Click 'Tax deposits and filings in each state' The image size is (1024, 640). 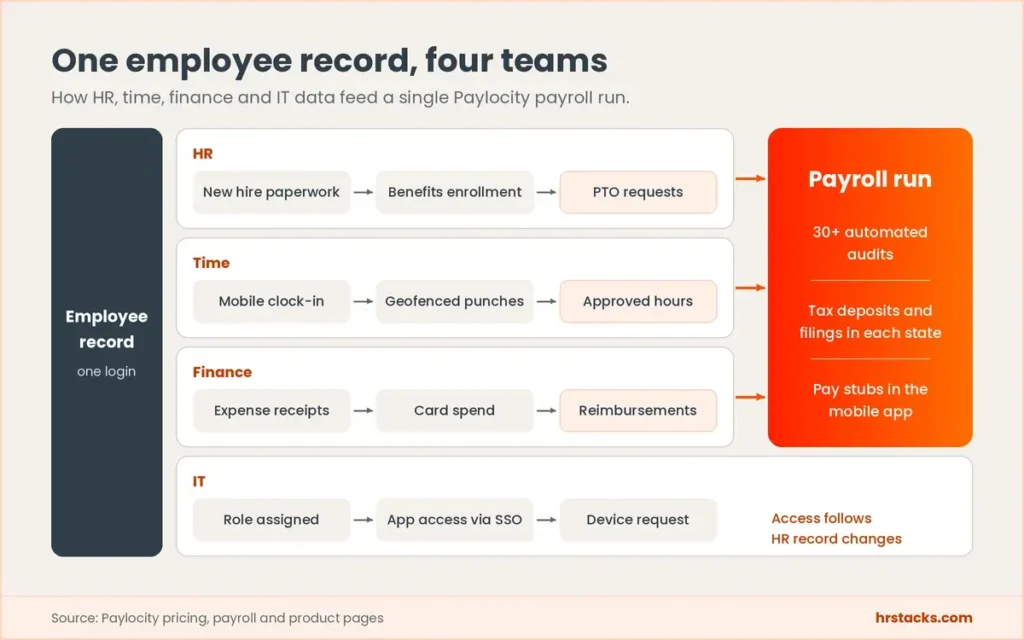pyautogui.click(x=870, y=321)
